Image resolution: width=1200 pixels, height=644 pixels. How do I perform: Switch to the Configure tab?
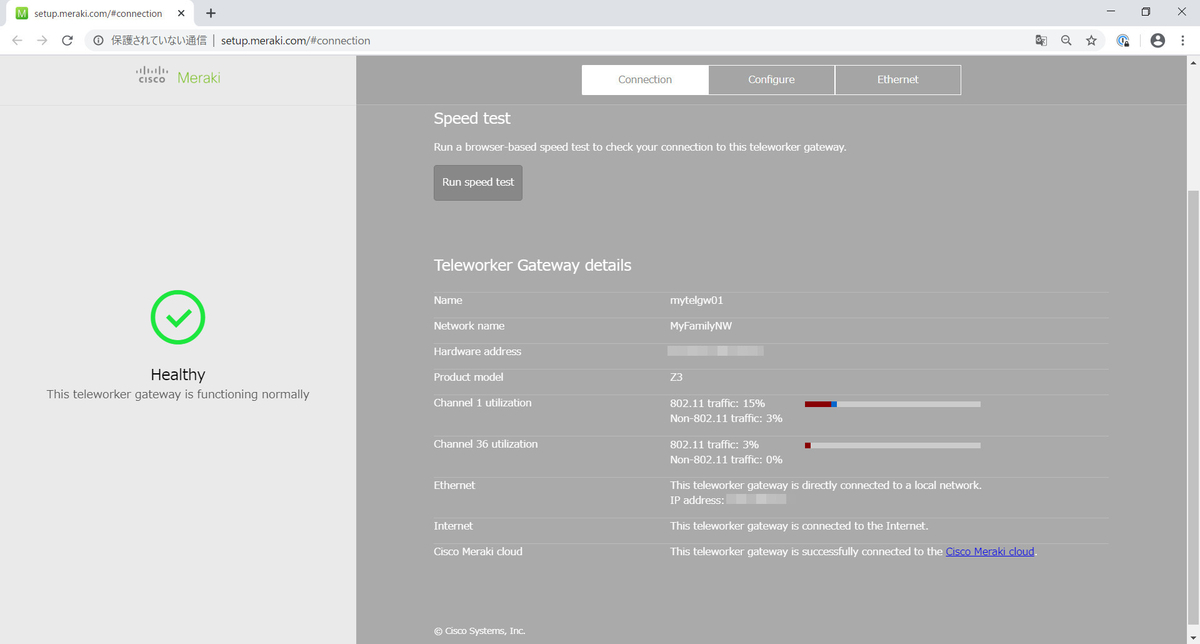coord(771,80)
